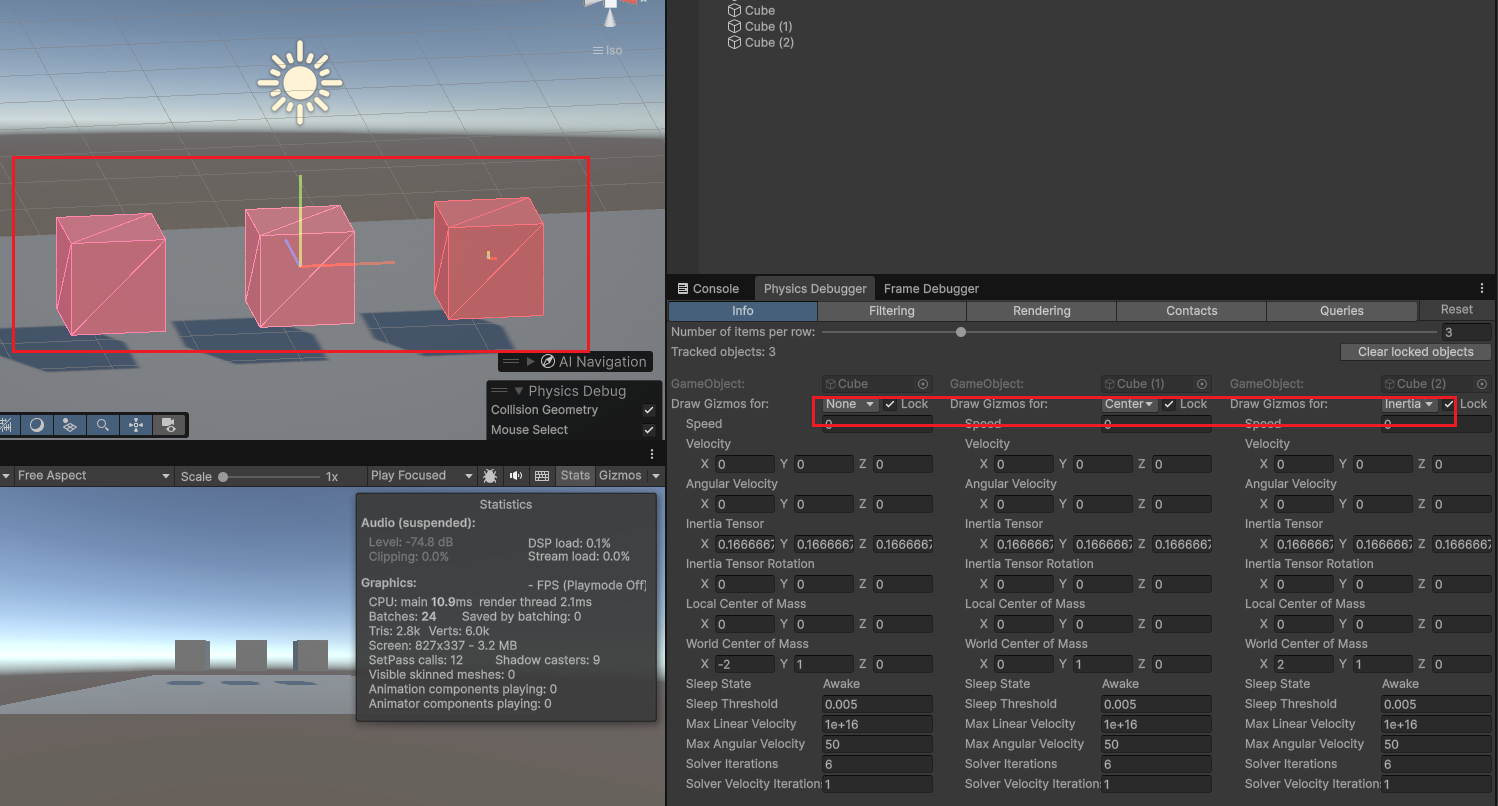Disable the Mouse Select checkbox
This screenshot has width=1498, height=806.
[x=649, y=430]
